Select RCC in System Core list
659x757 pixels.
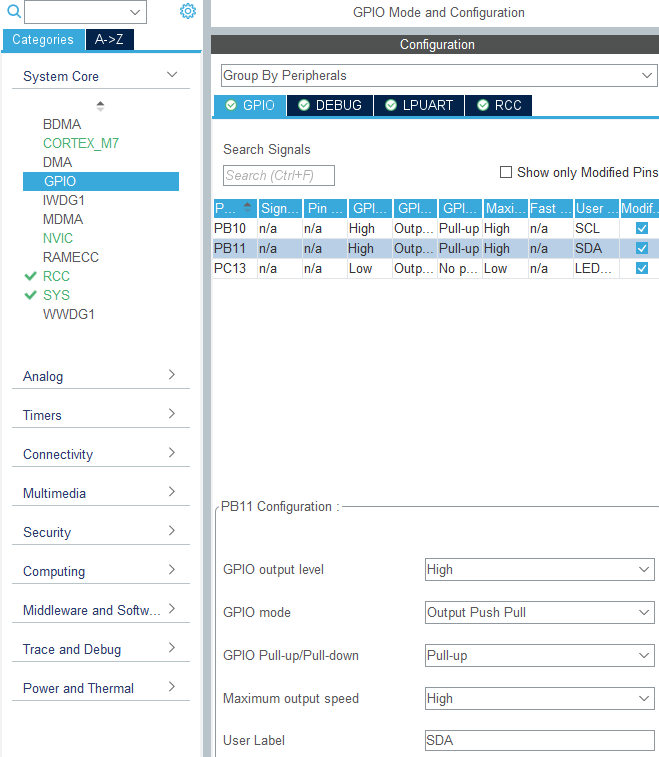pos(56,276)
